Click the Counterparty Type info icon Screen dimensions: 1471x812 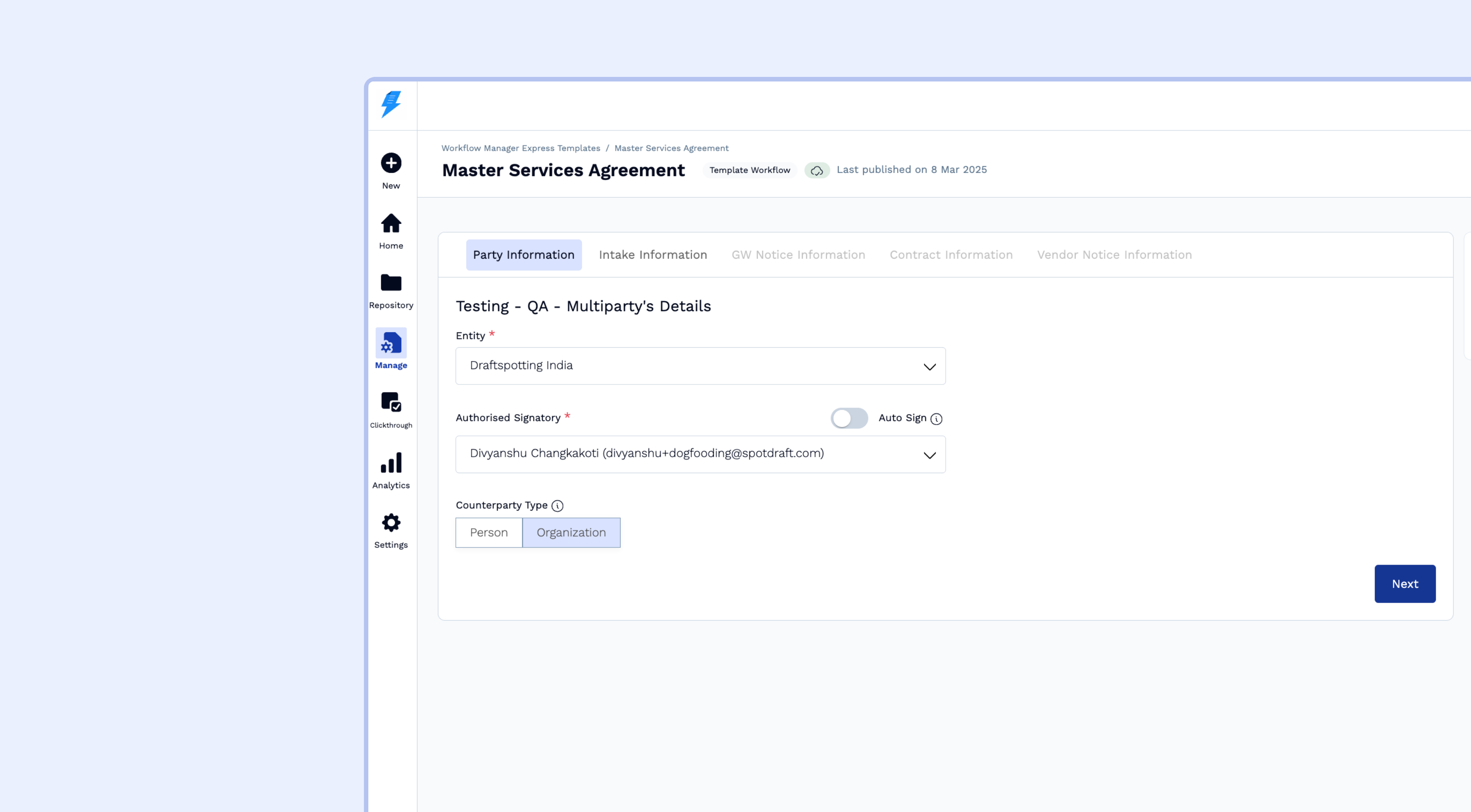(x=557, y=506)
